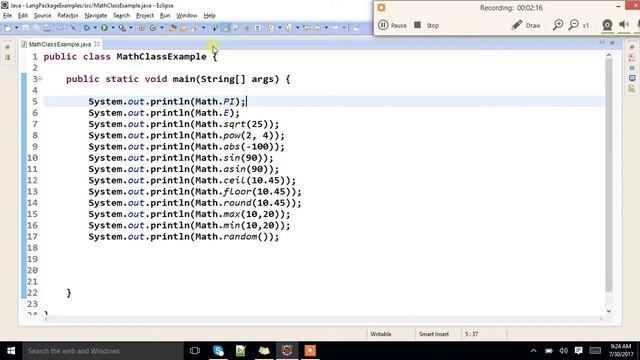Click the Save All toolbar icon
The width and height of the screenshot is (640, 360).
[x=36, y=28]
